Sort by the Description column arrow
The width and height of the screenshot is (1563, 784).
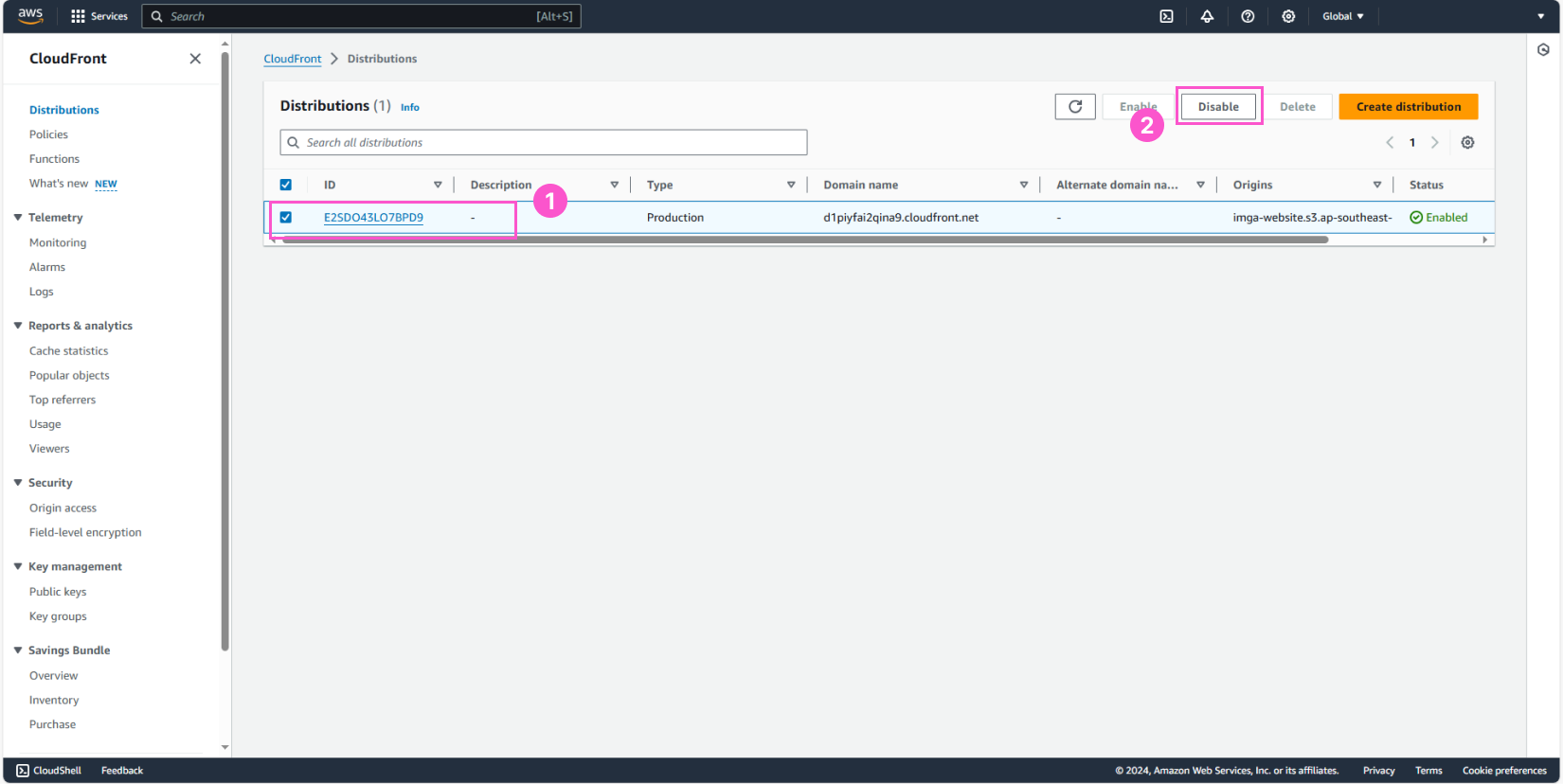614,185
